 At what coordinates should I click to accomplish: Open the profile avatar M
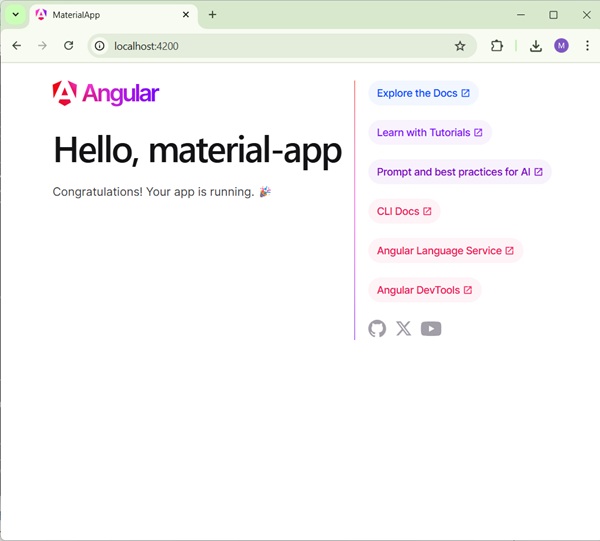[x=561, y=46]
